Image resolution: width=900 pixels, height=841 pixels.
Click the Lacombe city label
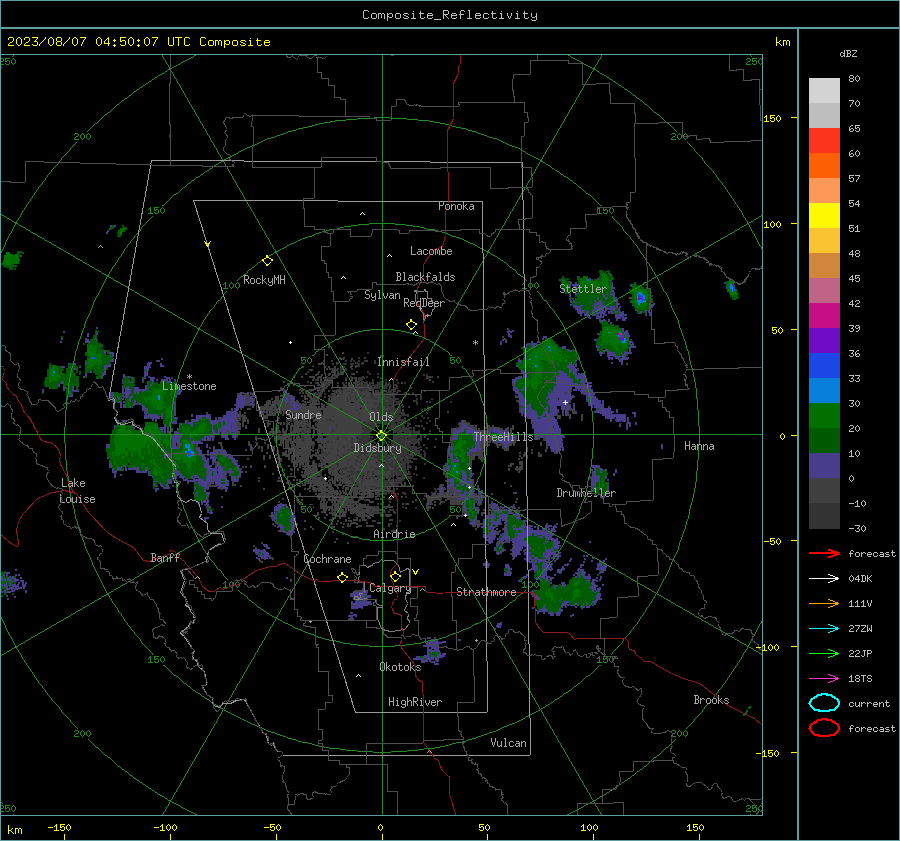click(431, 251)
